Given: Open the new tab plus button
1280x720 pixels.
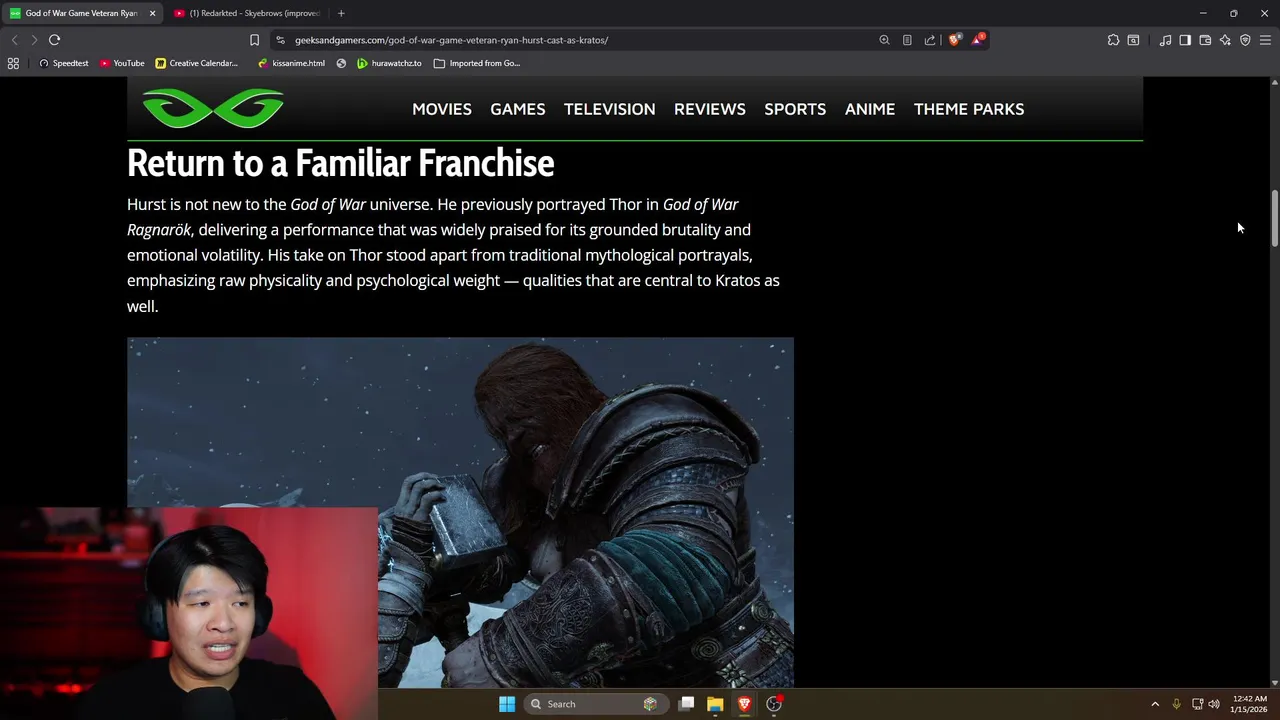Looking at the screenshot, I should [341, 13].
